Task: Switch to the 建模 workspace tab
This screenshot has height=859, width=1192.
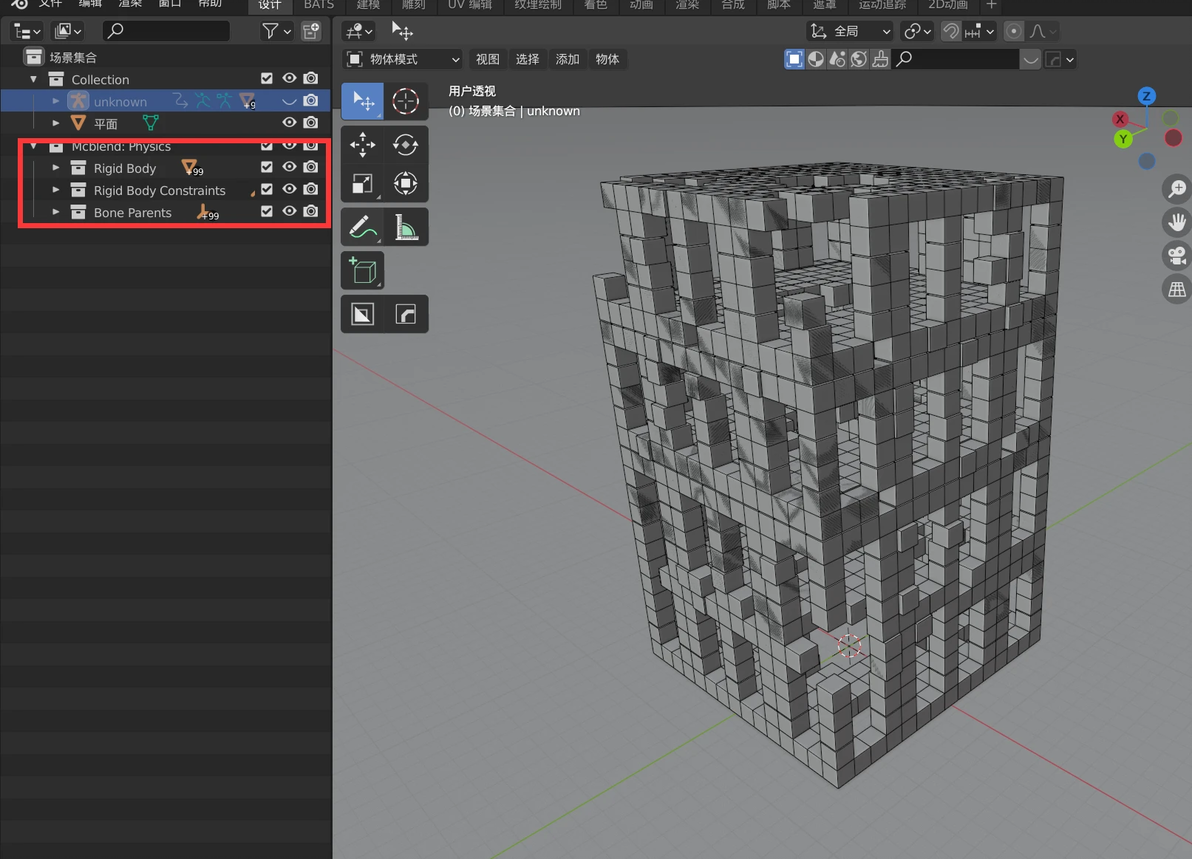Action: point(368,5)
